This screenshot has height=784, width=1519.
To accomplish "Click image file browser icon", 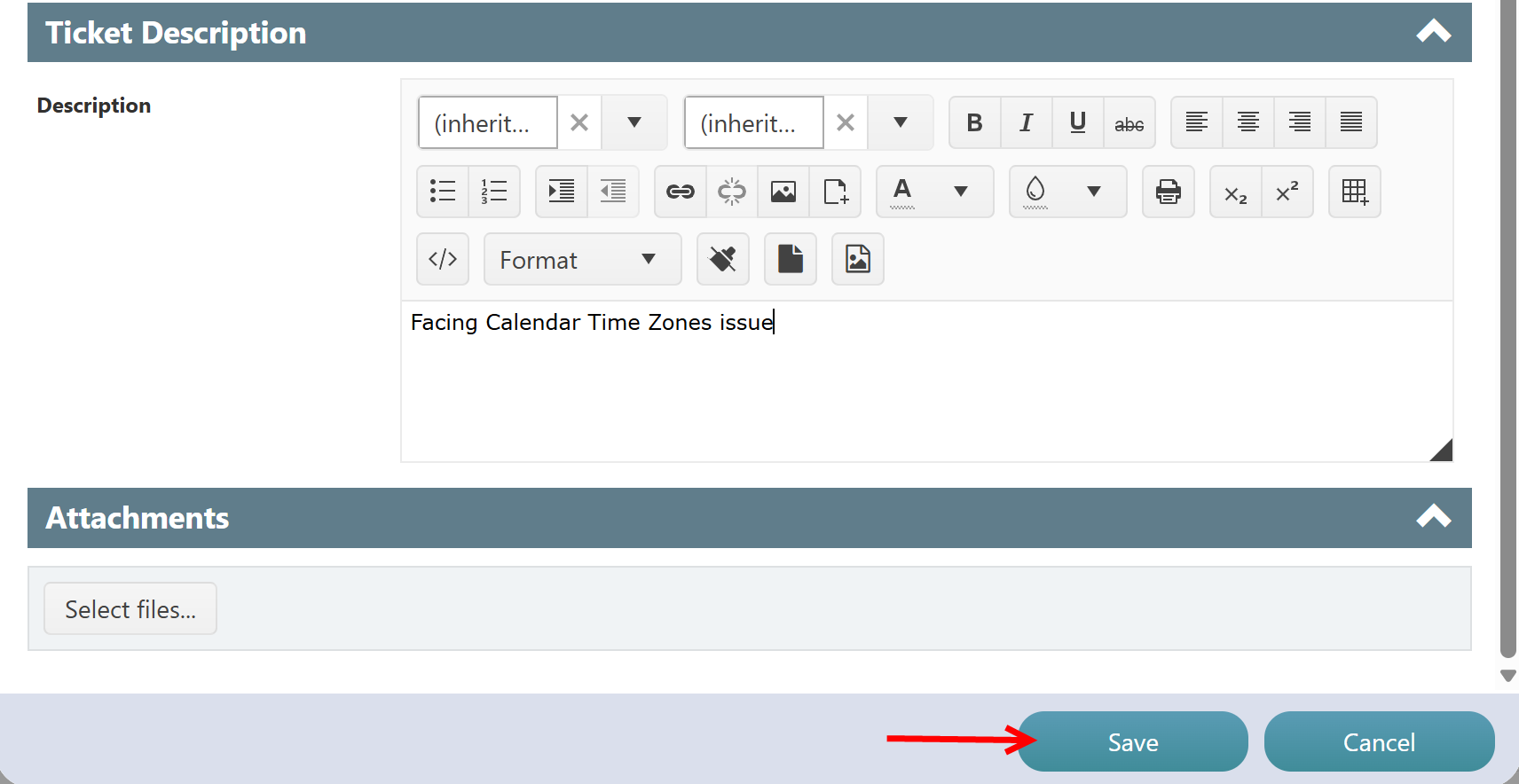I will coord(857,259).
